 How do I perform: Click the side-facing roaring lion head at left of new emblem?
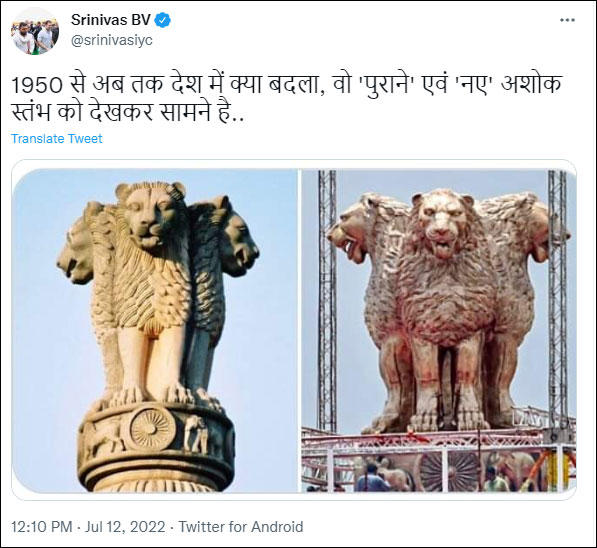[348, 234]
